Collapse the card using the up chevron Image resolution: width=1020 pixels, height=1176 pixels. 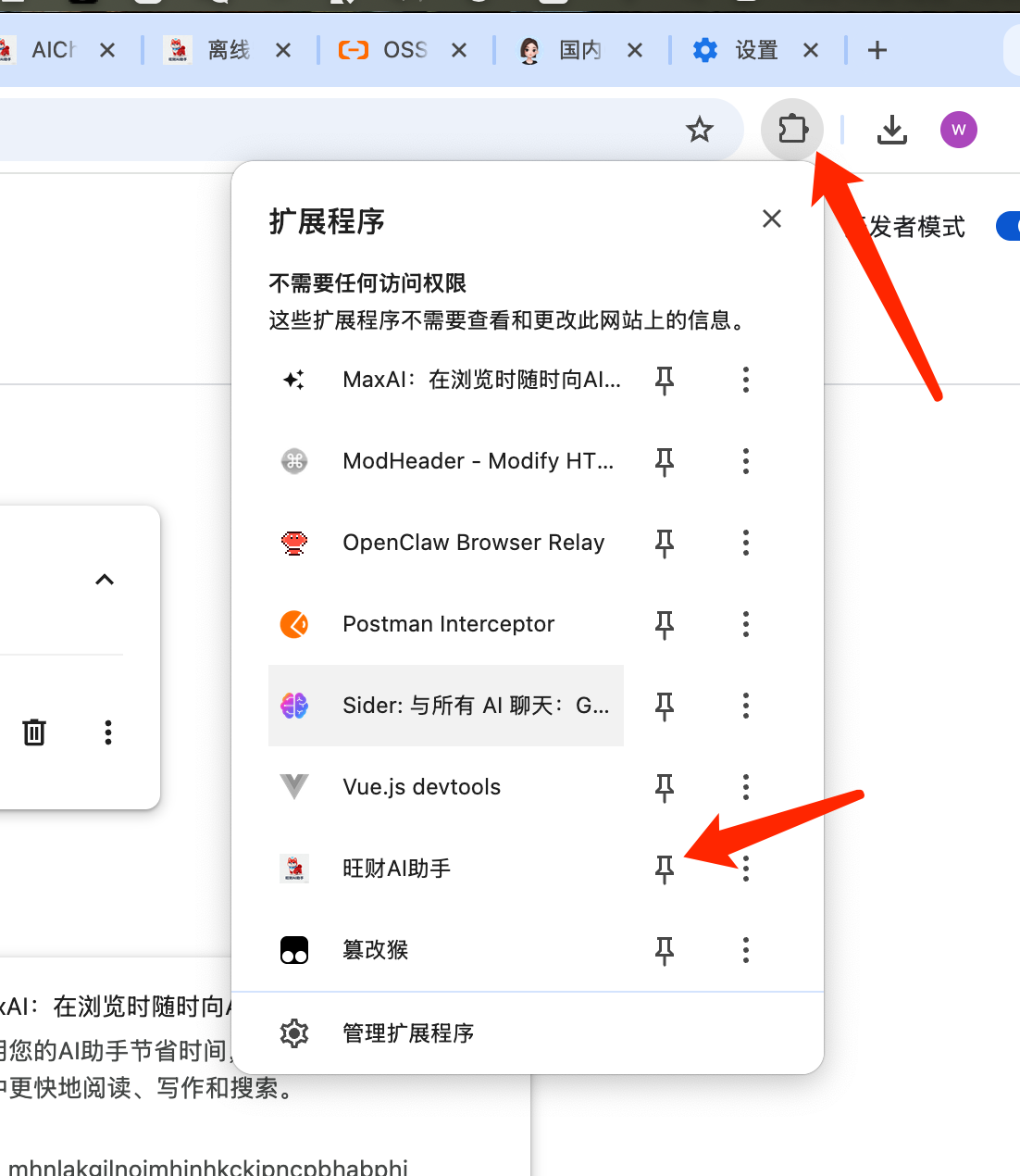click(x=105, y=580)
